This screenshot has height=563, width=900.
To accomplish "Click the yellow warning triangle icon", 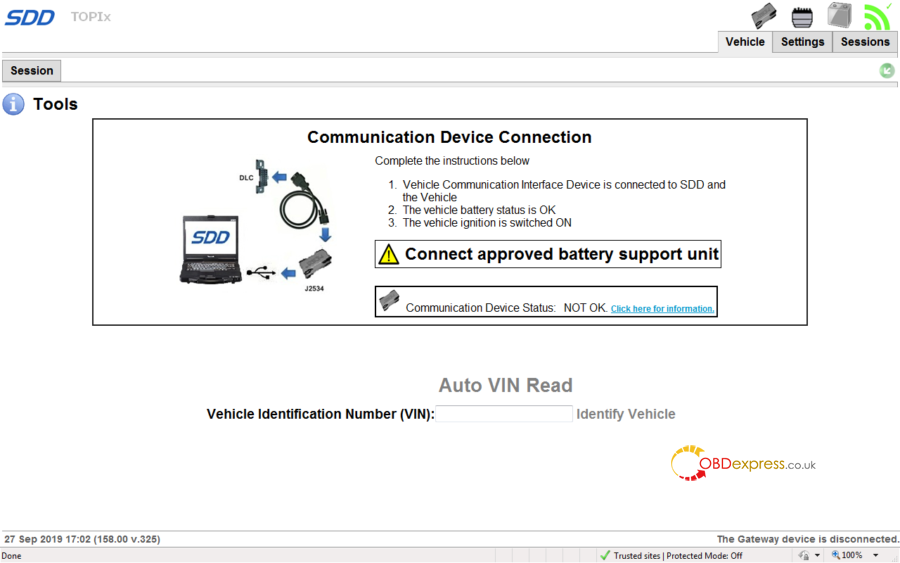I will click(x=389, y=254).
